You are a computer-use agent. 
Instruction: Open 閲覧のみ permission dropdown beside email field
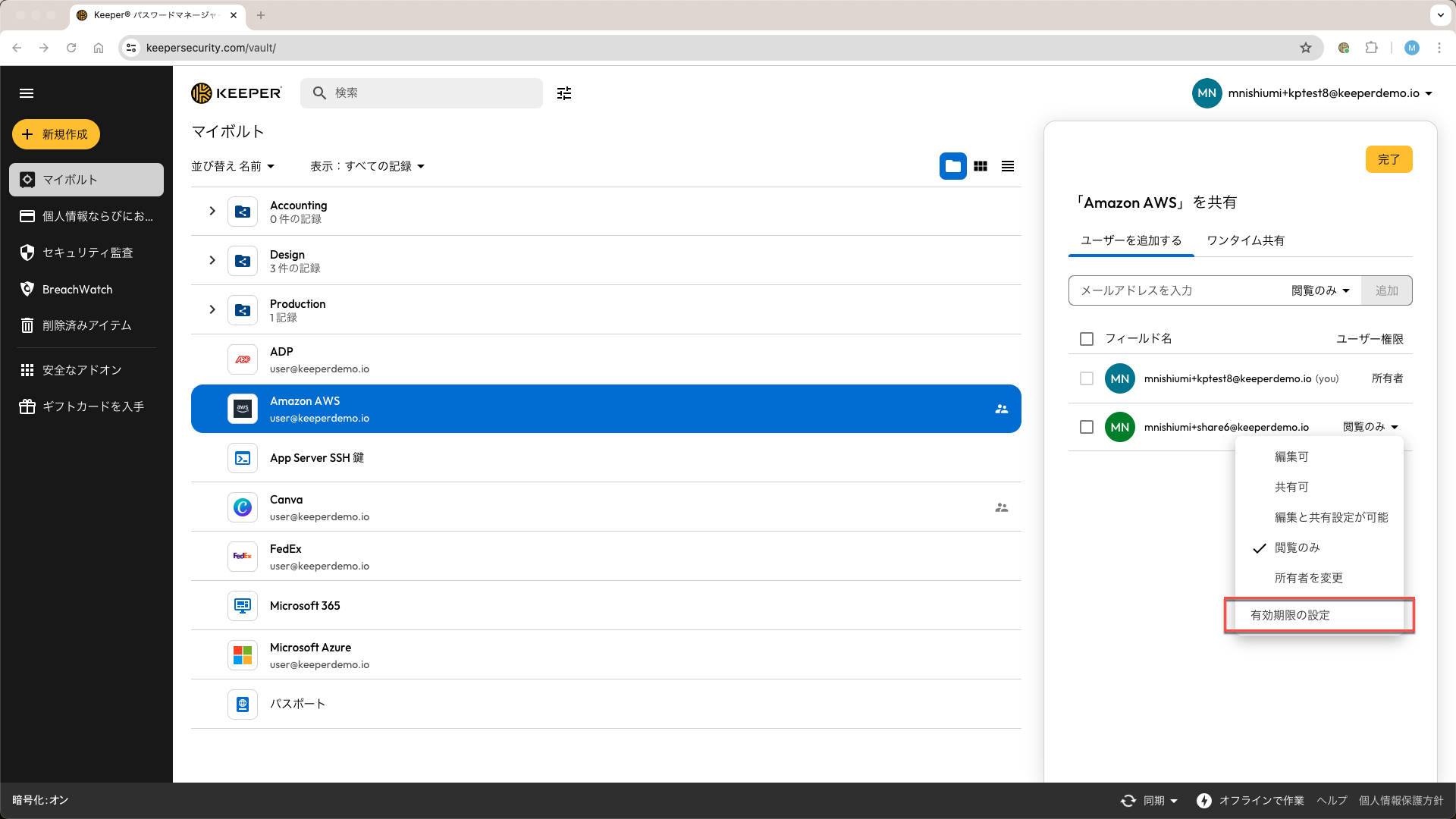click(x=1320, y=290)
